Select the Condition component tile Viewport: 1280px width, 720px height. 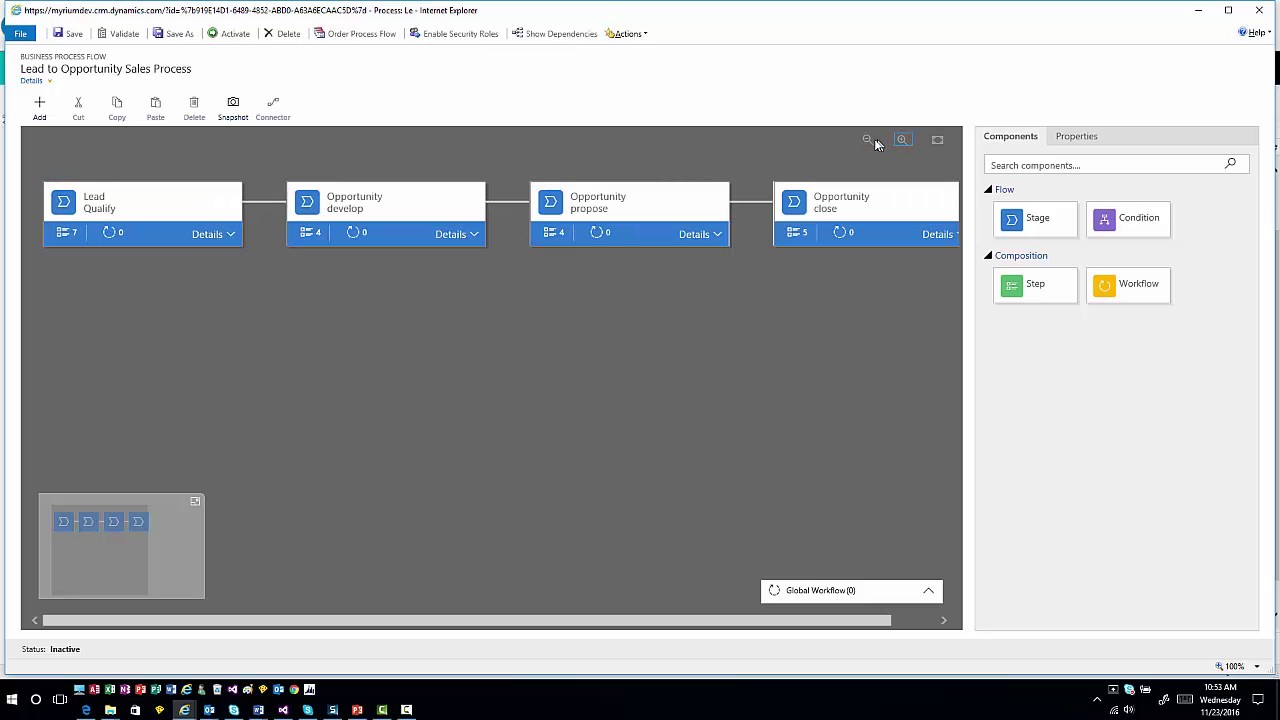coord(1128,219)
